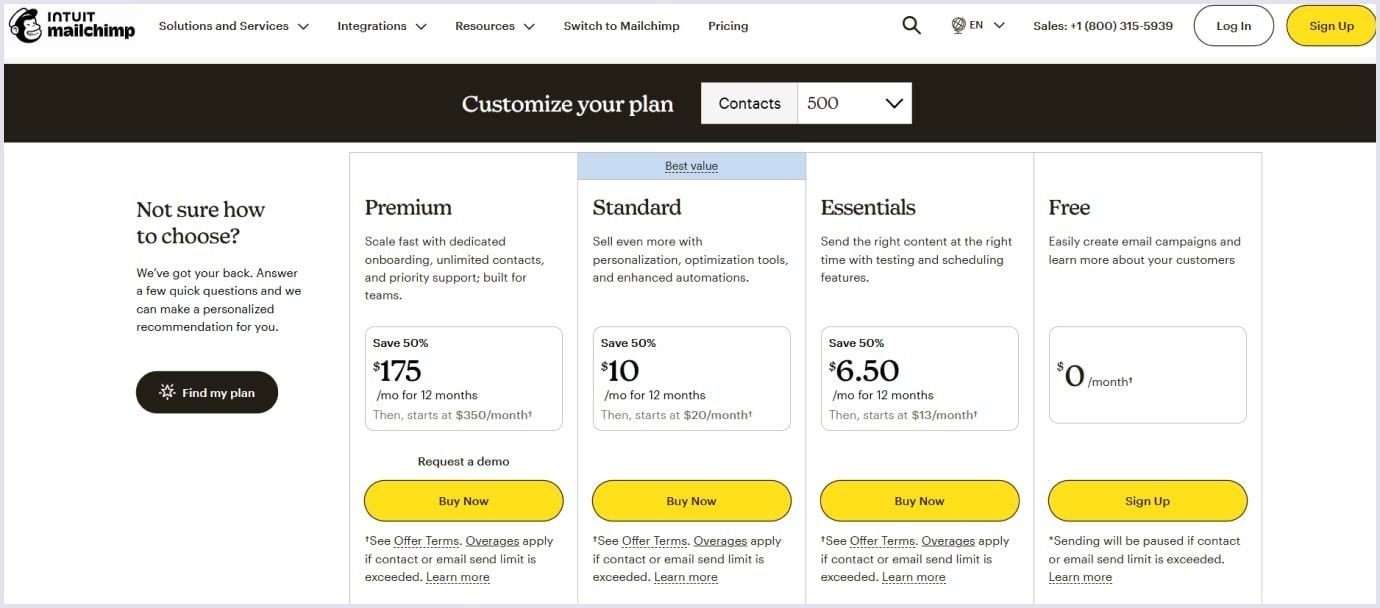Click the Find my plan button

click(207, 393)
